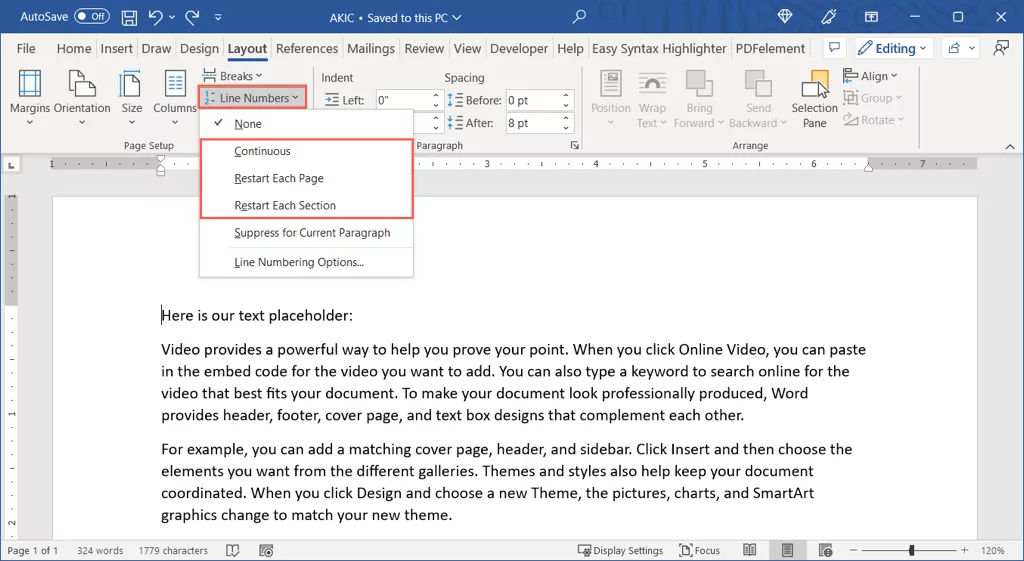Click the Spacing Before input field

point(532,100)
